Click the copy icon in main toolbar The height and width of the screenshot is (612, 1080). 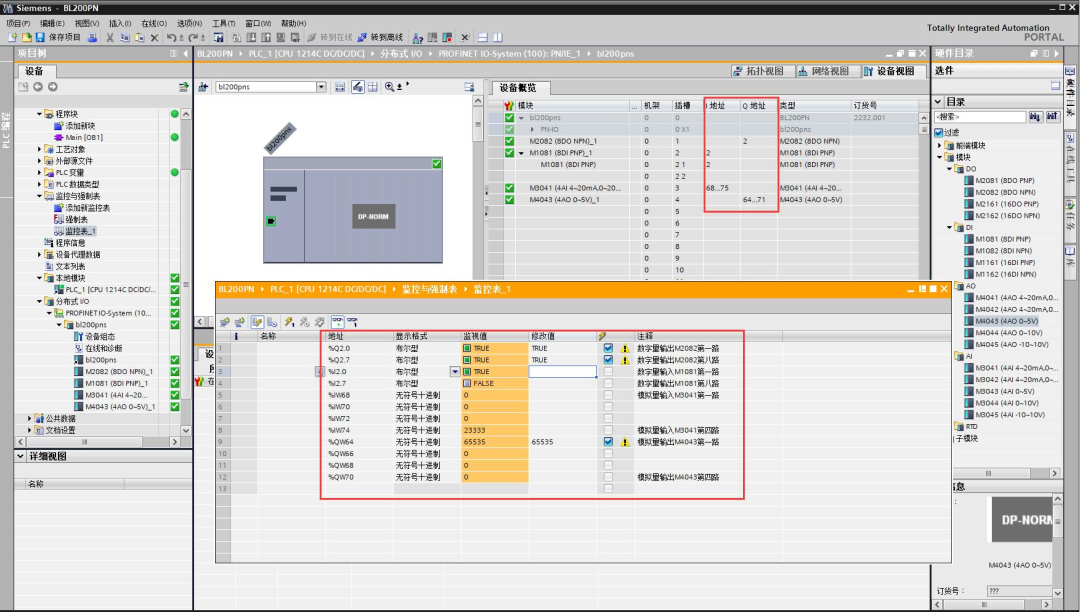pos(125,37)
